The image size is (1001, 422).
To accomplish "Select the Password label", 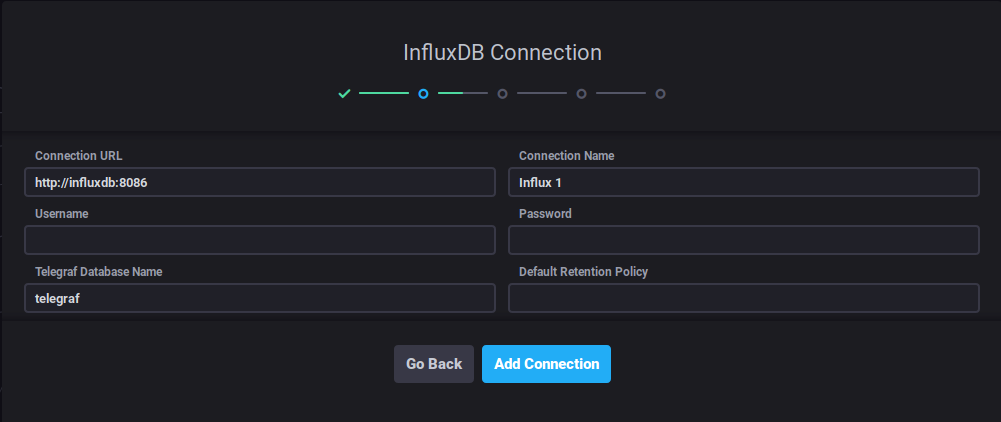I will tap(545, 214).
